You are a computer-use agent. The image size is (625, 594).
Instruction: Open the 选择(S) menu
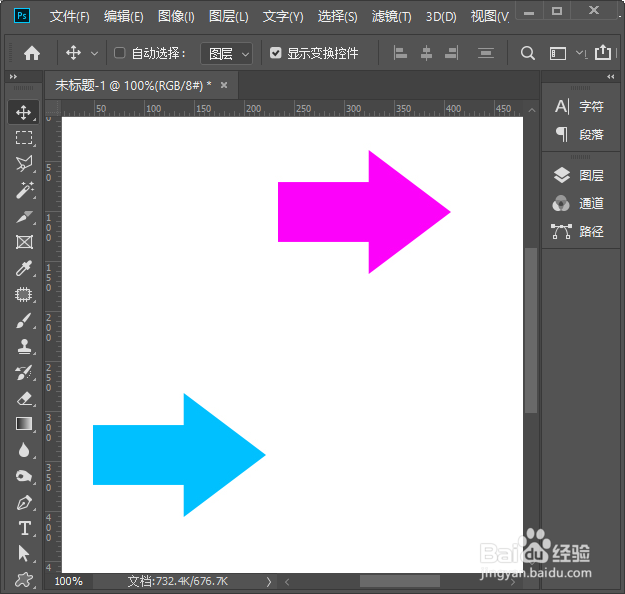(337, 16)
